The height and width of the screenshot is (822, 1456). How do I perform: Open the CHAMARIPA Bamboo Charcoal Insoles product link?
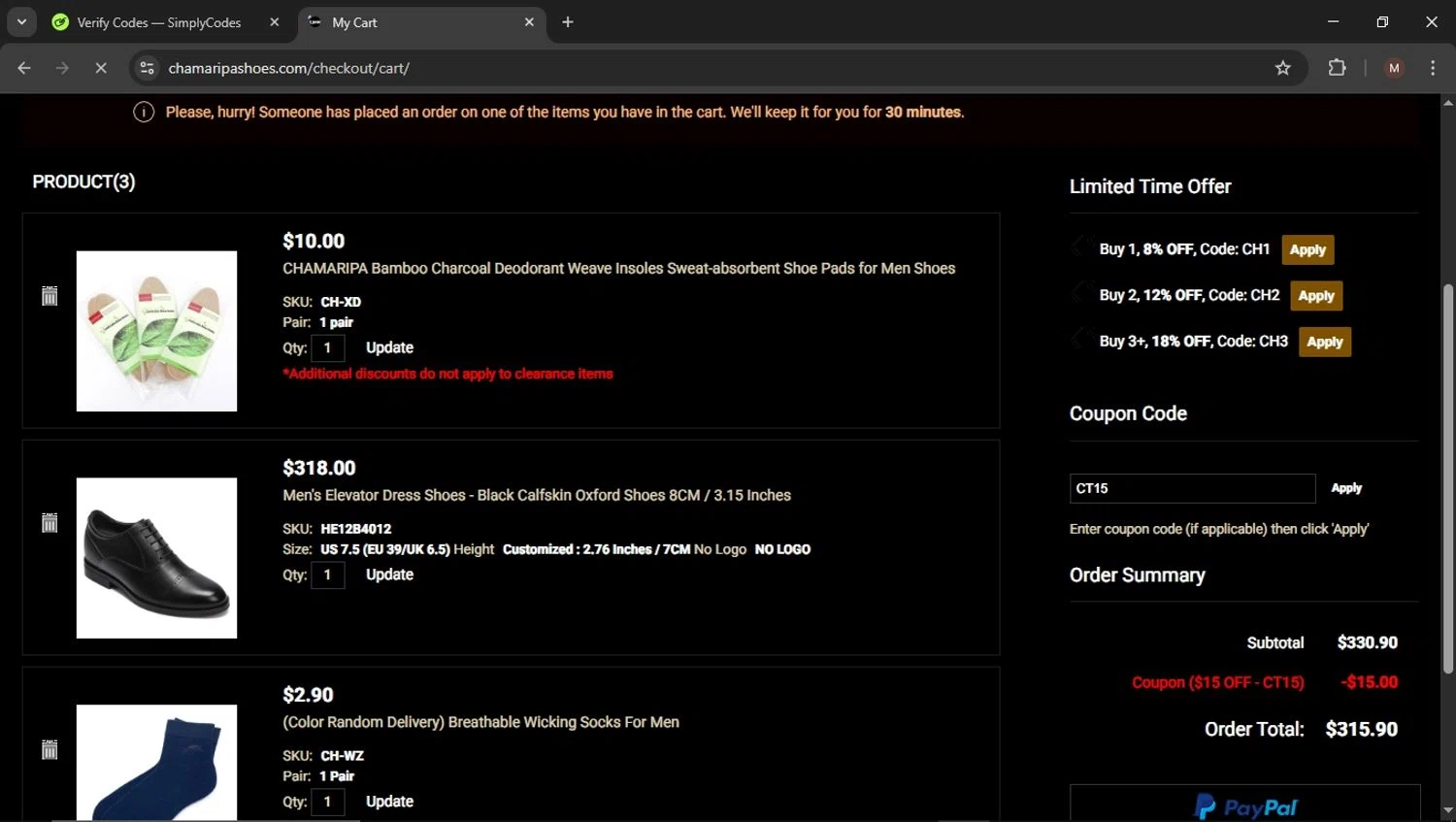[618, 269]
